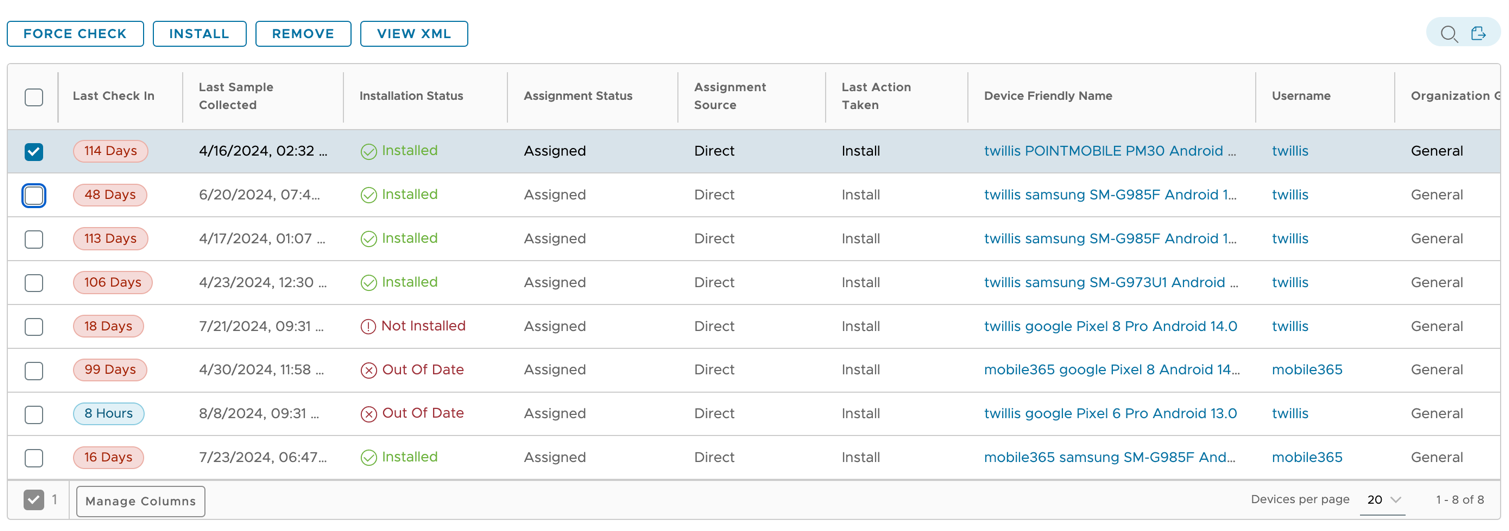Sort by Installation Status column header
The height and width of the screenshot is (531, 1509).
pyautogui.click(x=411, y=96)
